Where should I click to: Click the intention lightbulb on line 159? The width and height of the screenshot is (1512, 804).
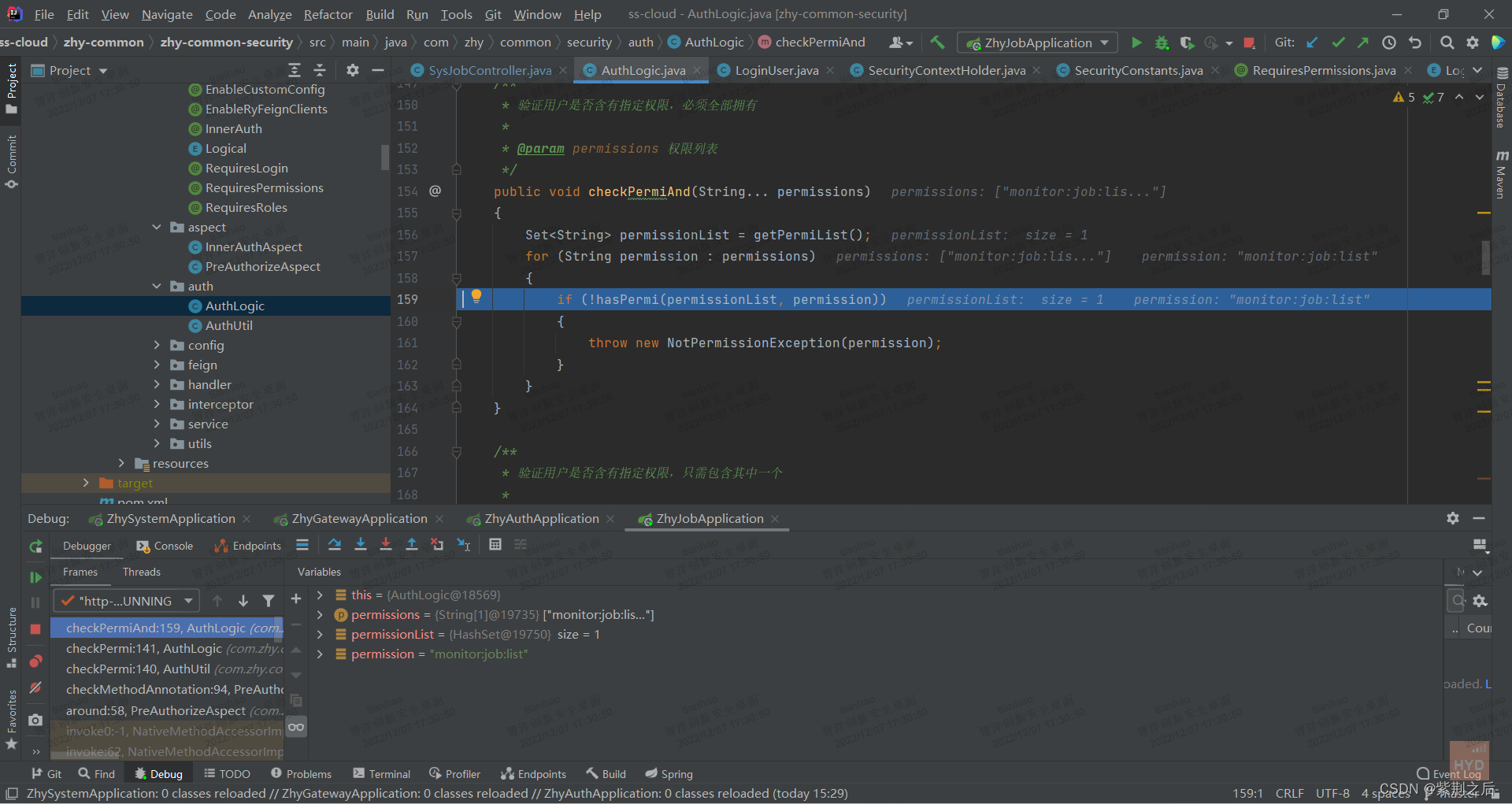point(476,296)
